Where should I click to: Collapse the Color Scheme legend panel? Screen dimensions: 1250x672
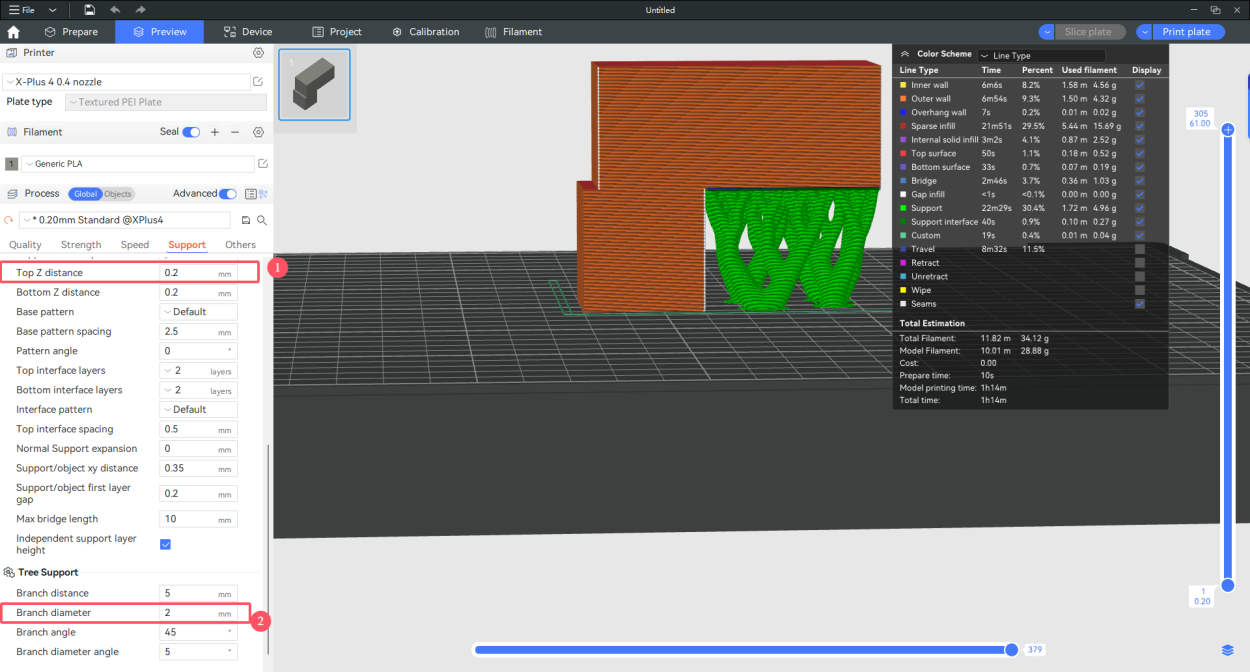pos(905,55)
